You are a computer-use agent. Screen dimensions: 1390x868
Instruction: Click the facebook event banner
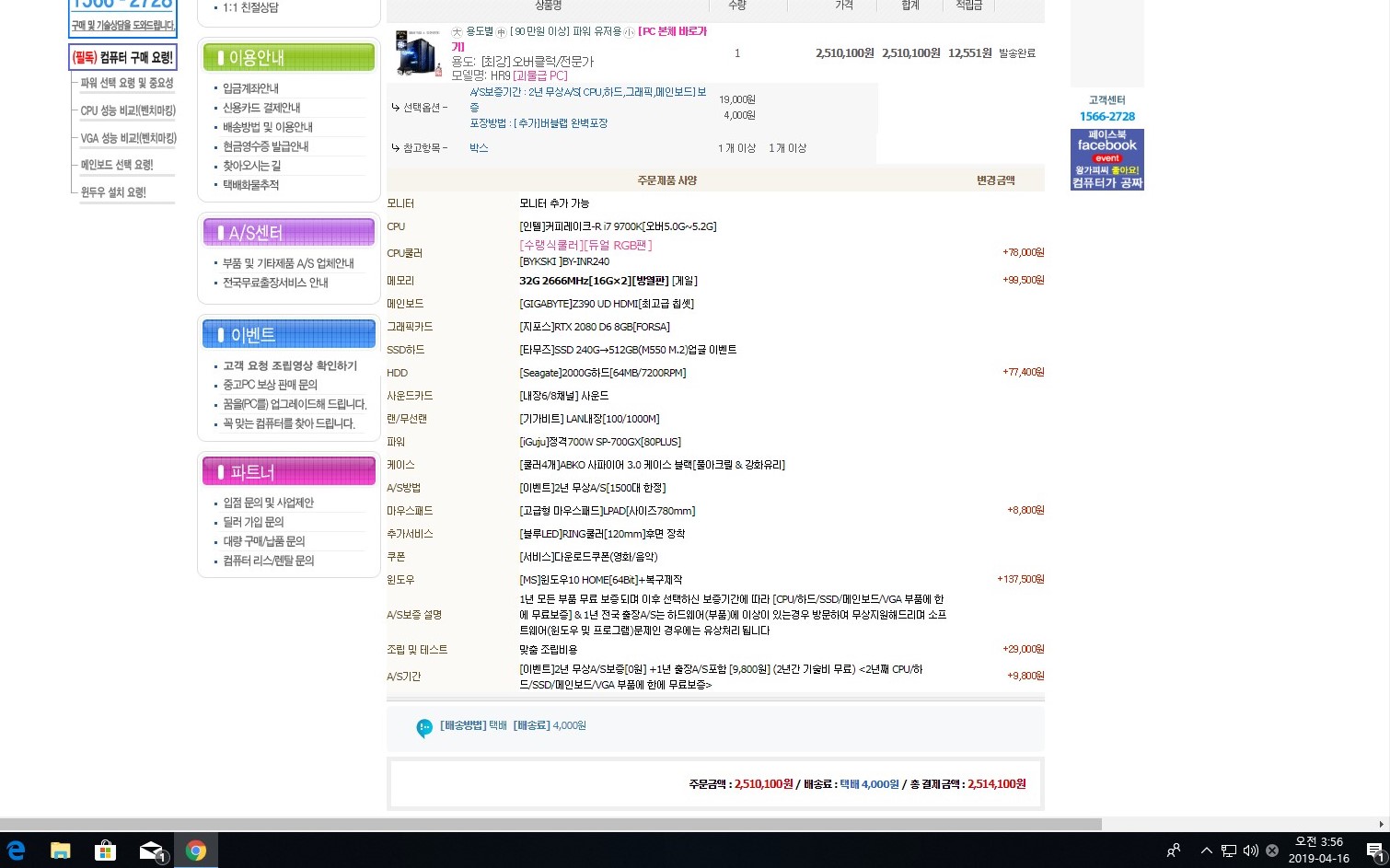pos(1106,159)
